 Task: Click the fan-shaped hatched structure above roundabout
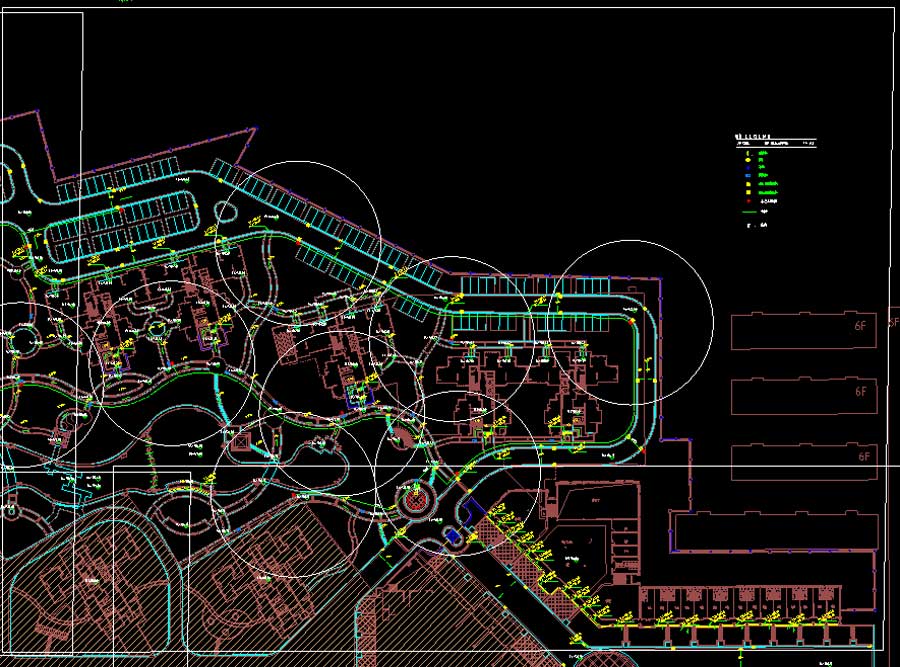(x=399, y=438)
